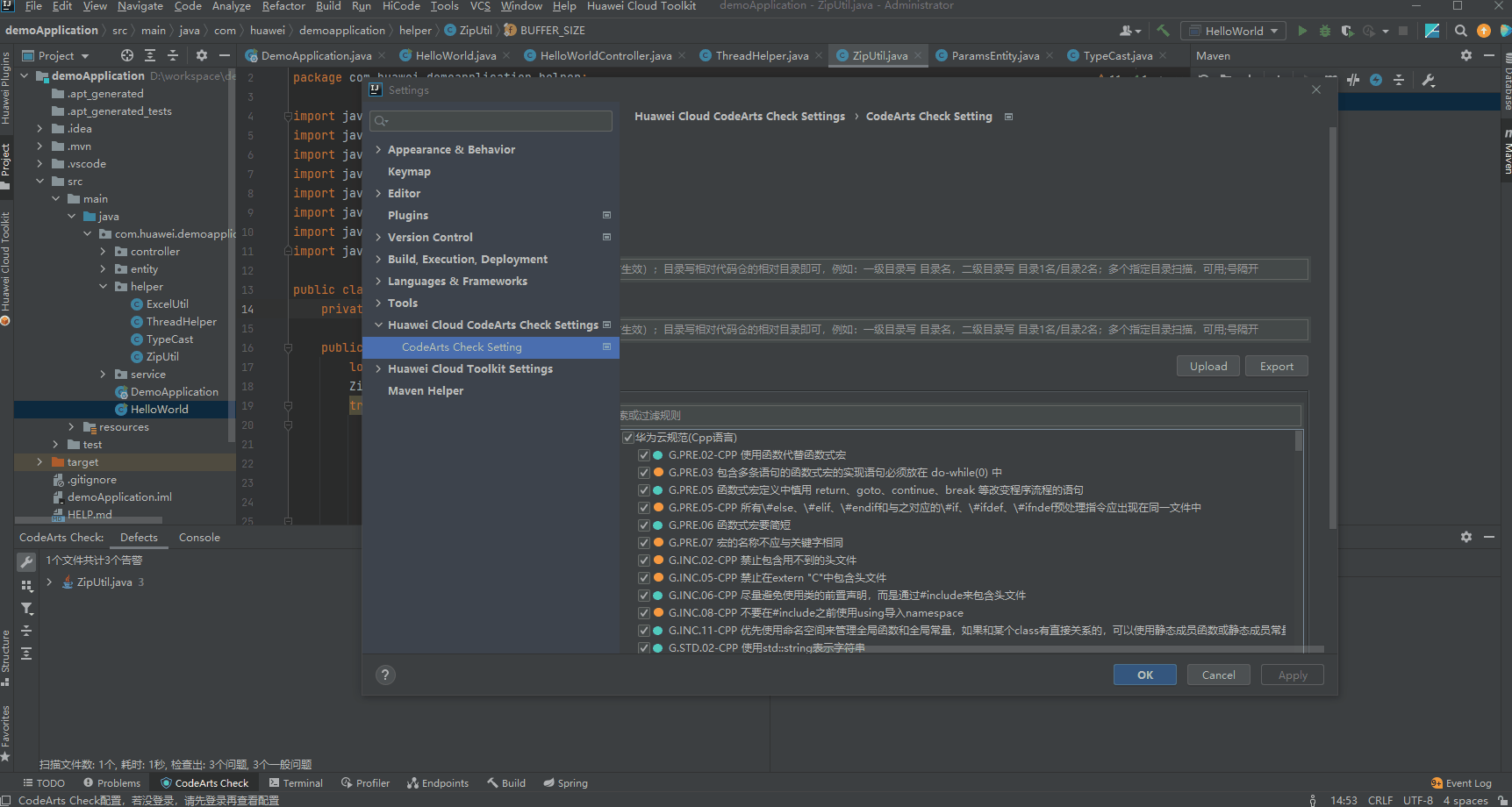
Task: Click the Export button
Action: [x=1277, y=366]
